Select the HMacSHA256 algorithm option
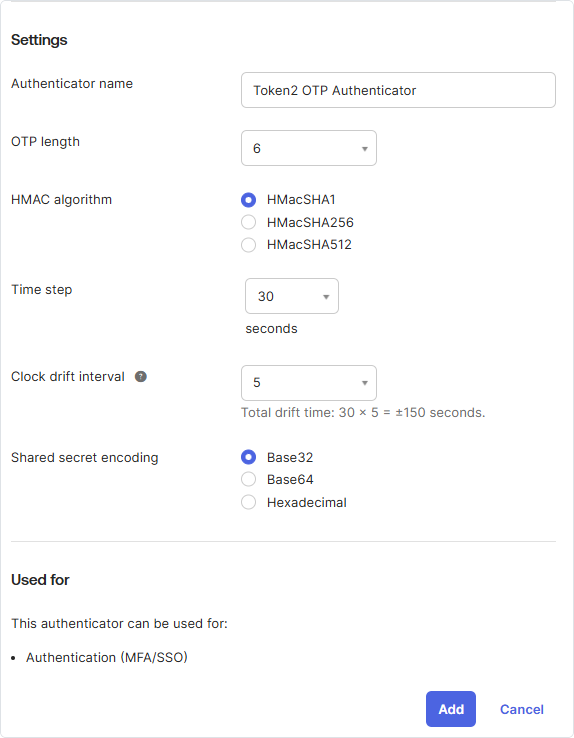574x738 pixels. (248, 222)
